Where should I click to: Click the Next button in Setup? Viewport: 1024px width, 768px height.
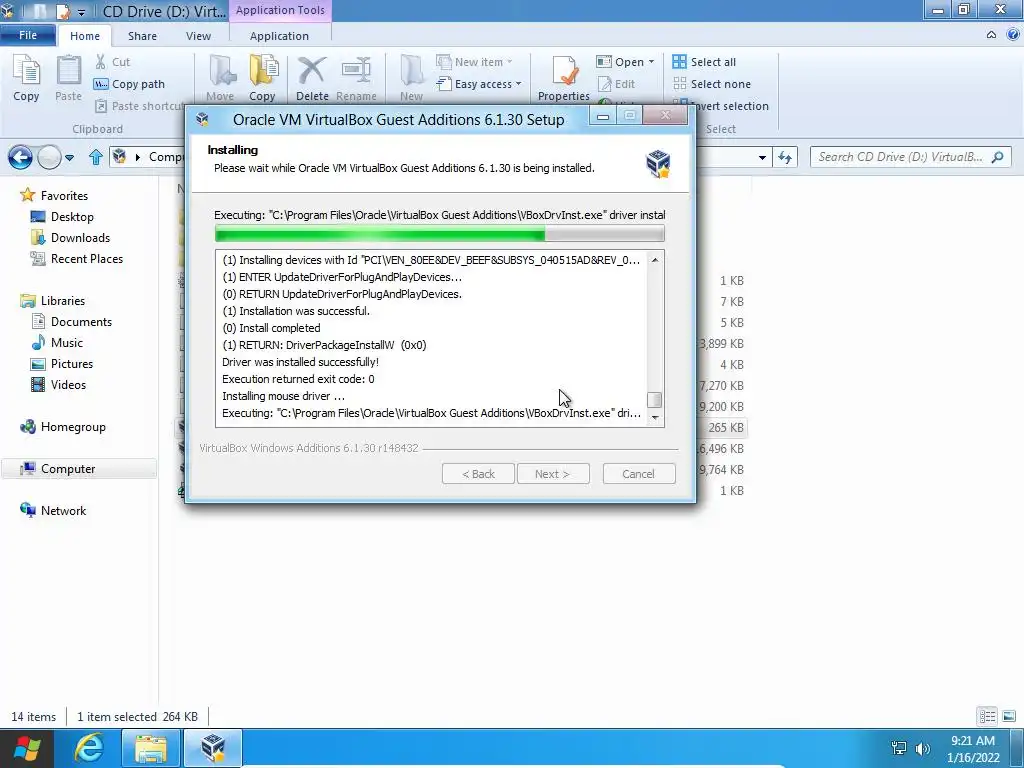click(552, 474)
